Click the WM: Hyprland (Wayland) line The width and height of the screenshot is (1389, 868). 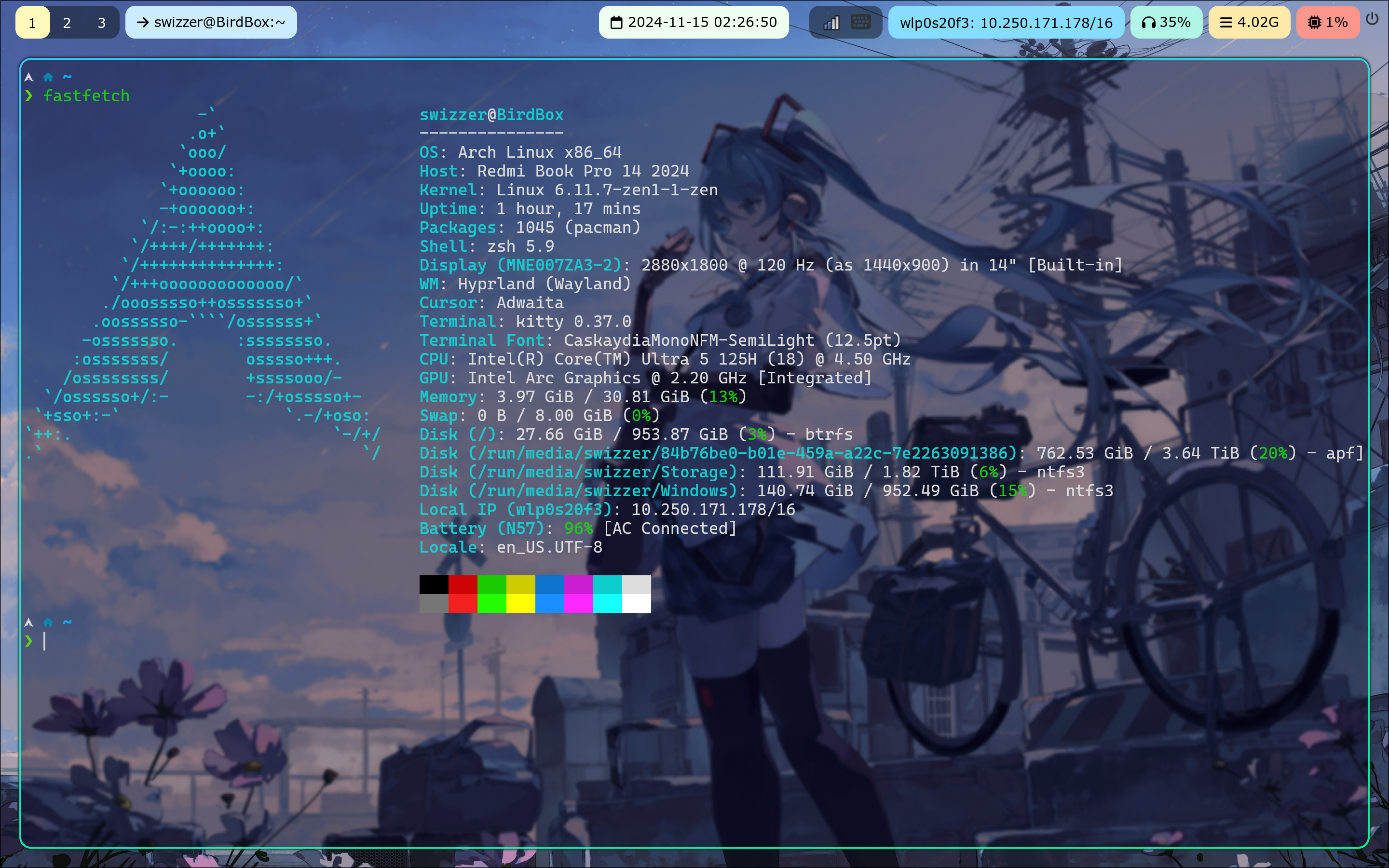pyautogui.click(x=525, y=284)
